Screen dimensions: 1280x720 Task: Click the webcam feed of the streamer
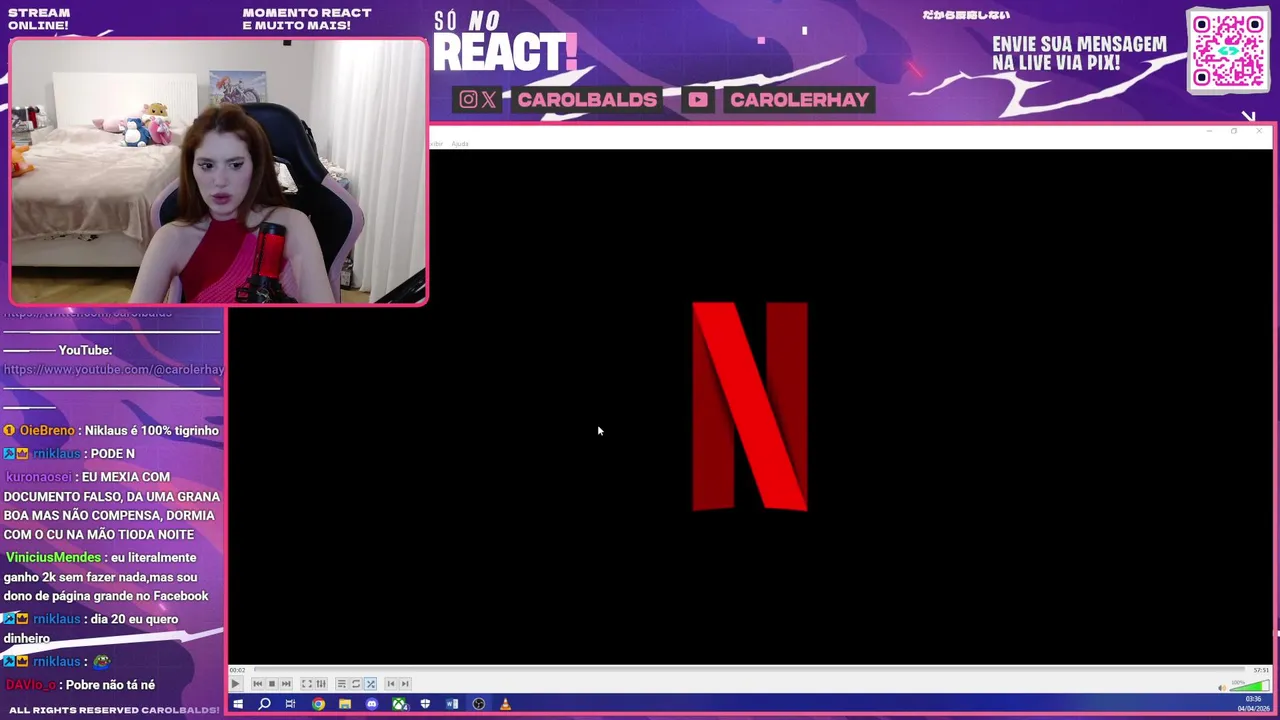218,172
